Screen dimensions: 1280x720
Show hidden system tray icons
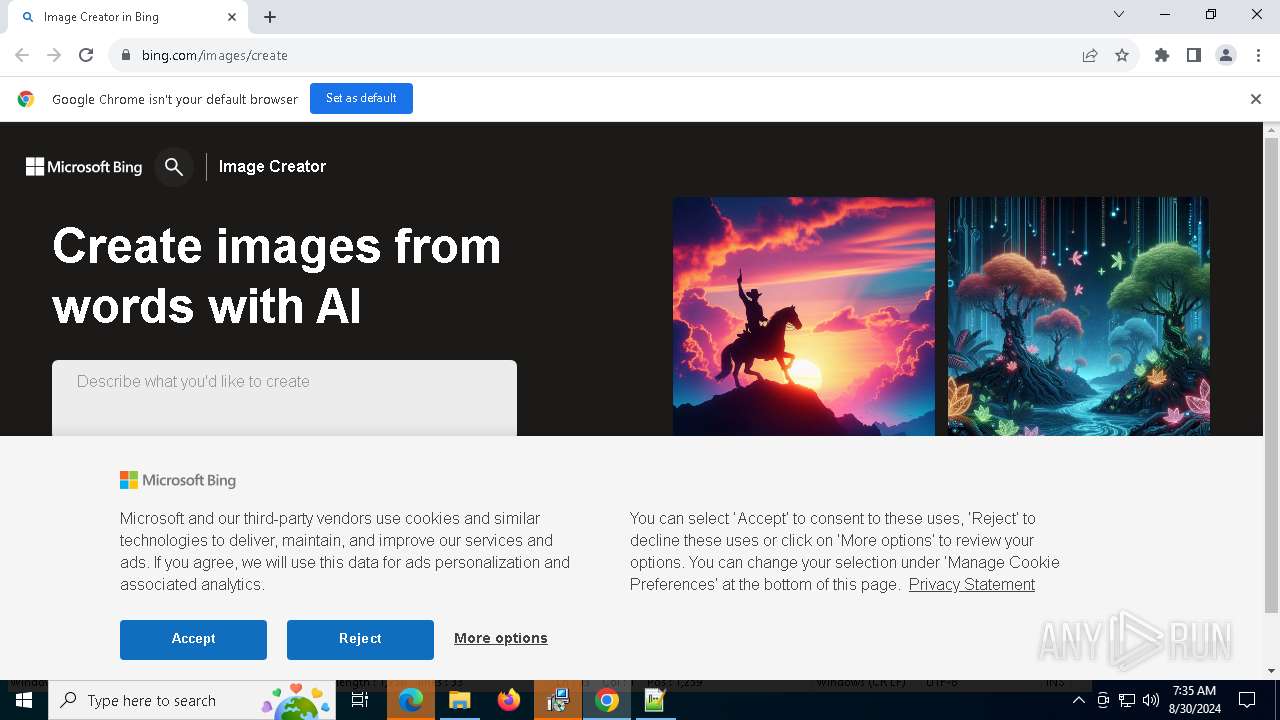1078,700
